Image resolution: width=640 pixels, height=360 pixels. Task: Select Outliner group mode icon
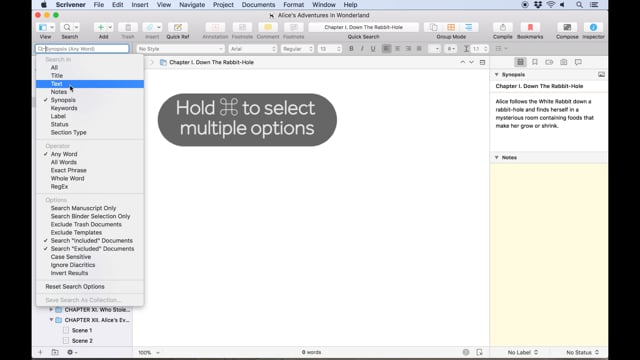pyautogui.click(x=469, y=27)
